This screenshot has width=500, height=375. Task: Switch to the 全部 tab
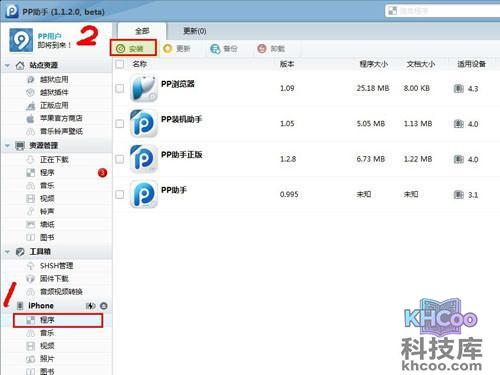pyautogui.click(x=142, y=31)
